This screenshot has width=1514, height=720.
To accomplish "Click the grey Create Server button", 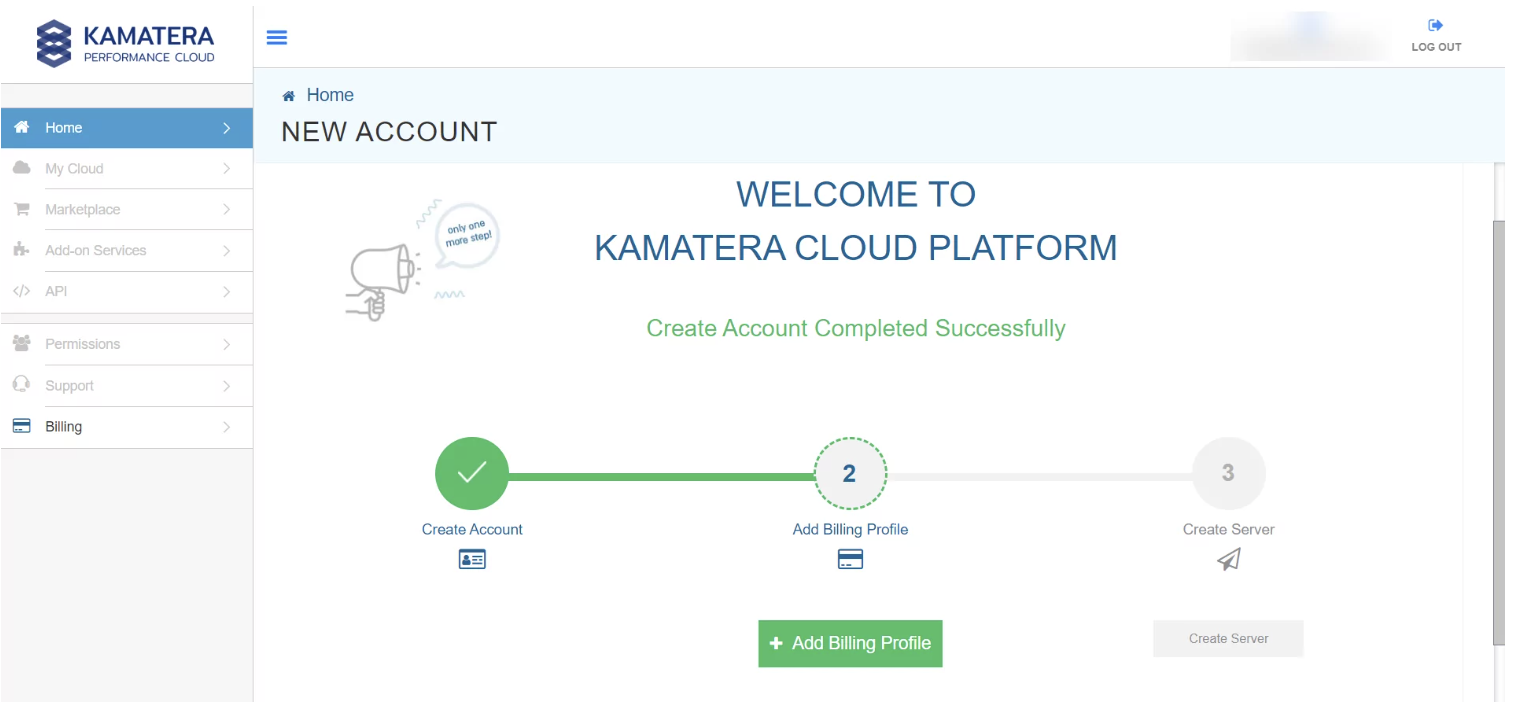I will click(x=1228, y=638).
